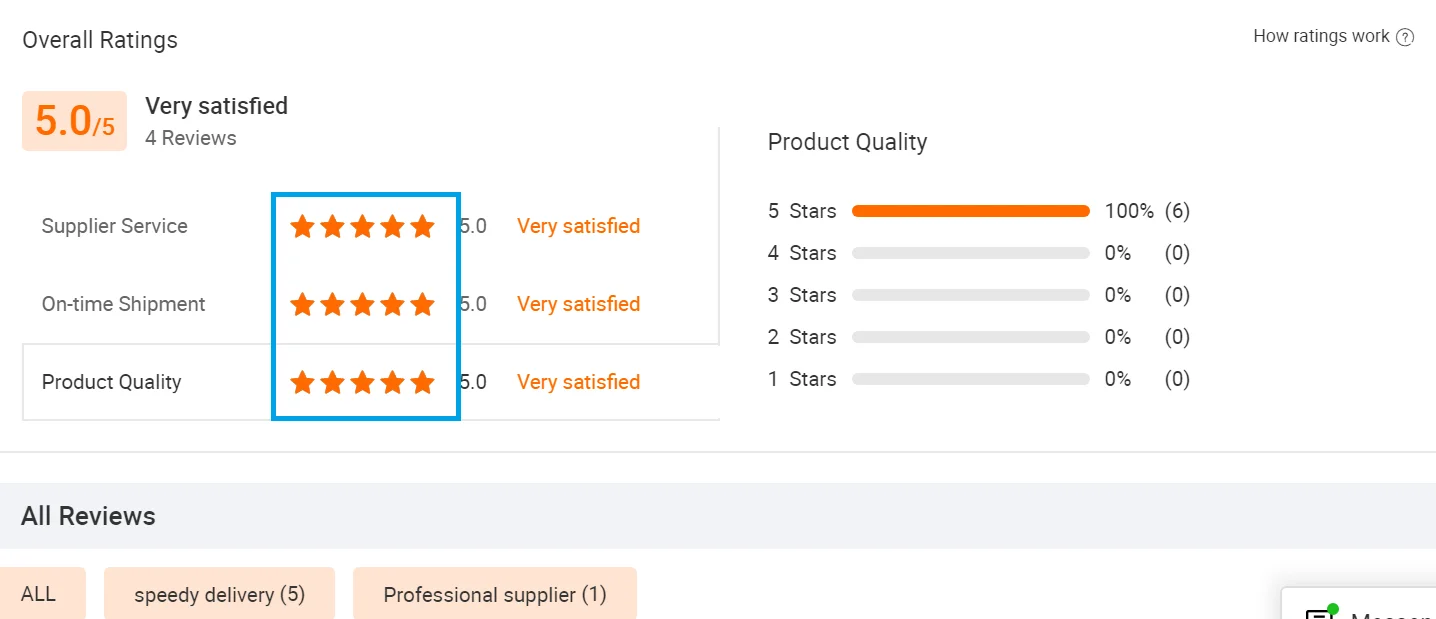This screenshot has height=619, width=1436.
Task: Click the fifth star in On-time Shipment row
Action: click(x=423, y=304)
